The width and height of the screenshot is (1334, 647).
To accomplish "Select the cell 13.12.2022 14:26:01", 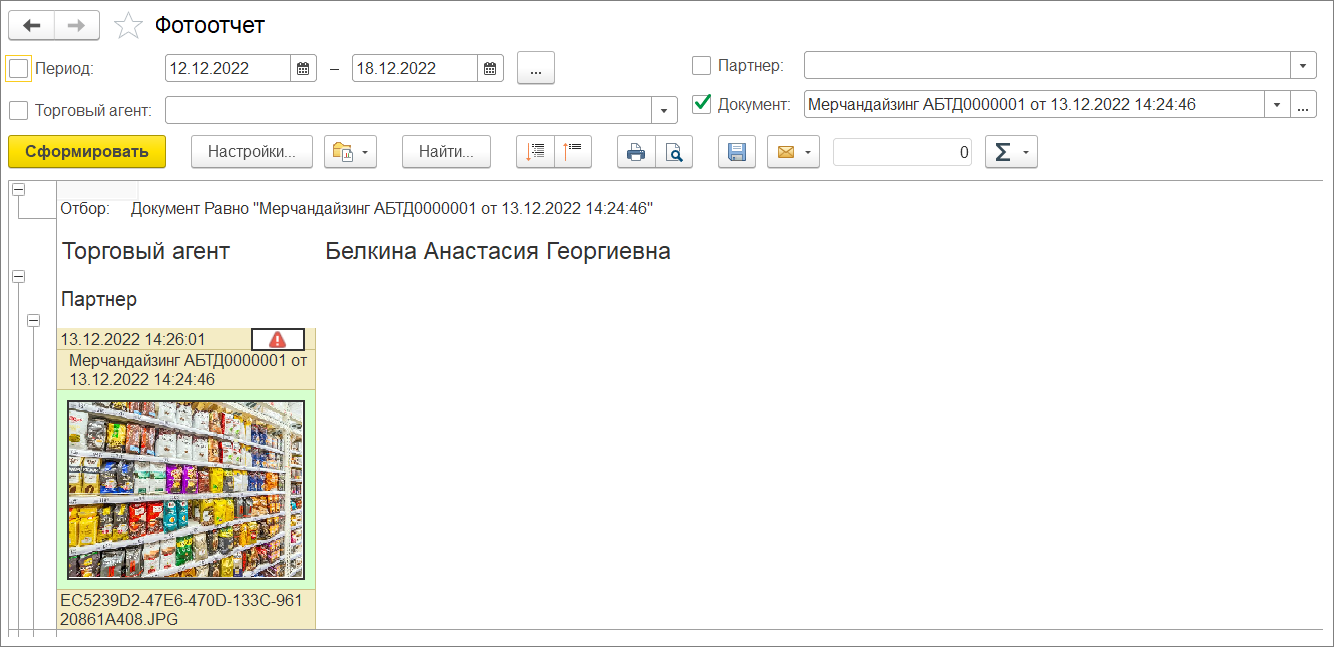I will (154, 339).
